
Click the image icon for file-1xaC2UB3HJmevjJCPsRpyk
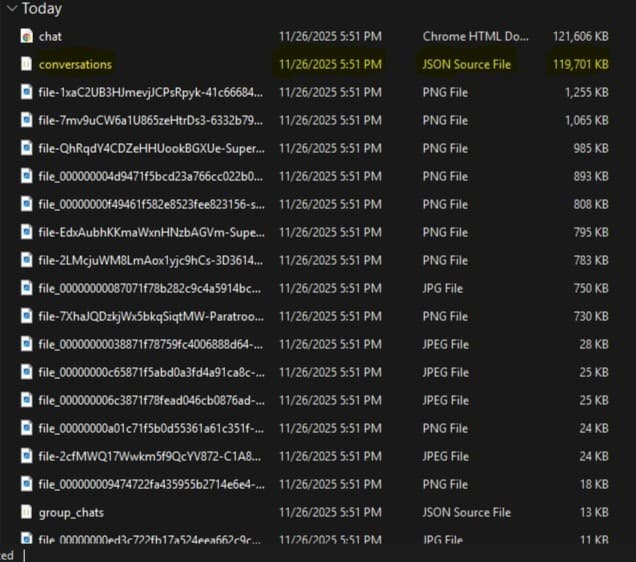coord(27,92)
